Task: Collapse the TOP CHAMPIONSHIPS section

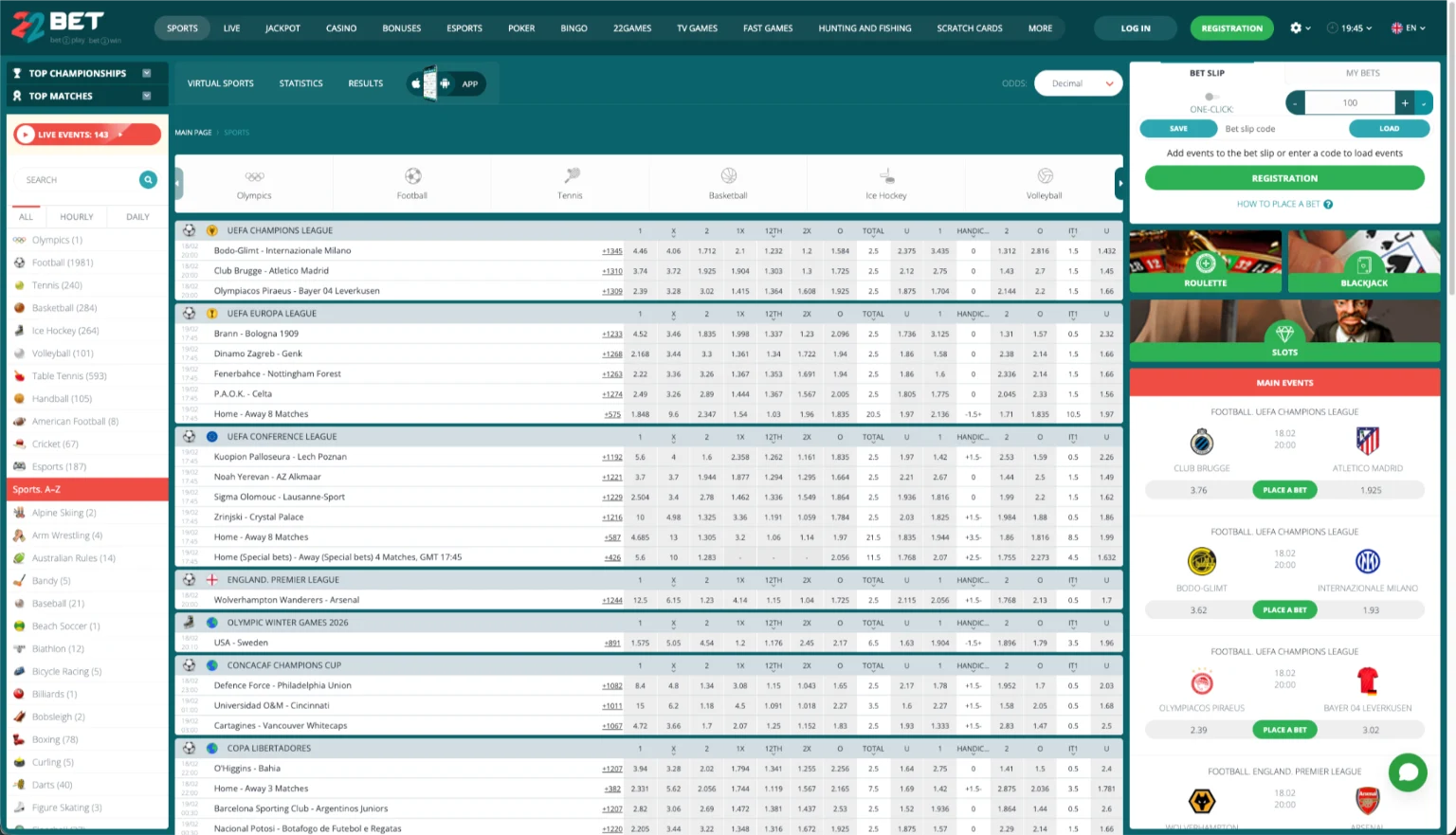Action: [x=147, y=73]
